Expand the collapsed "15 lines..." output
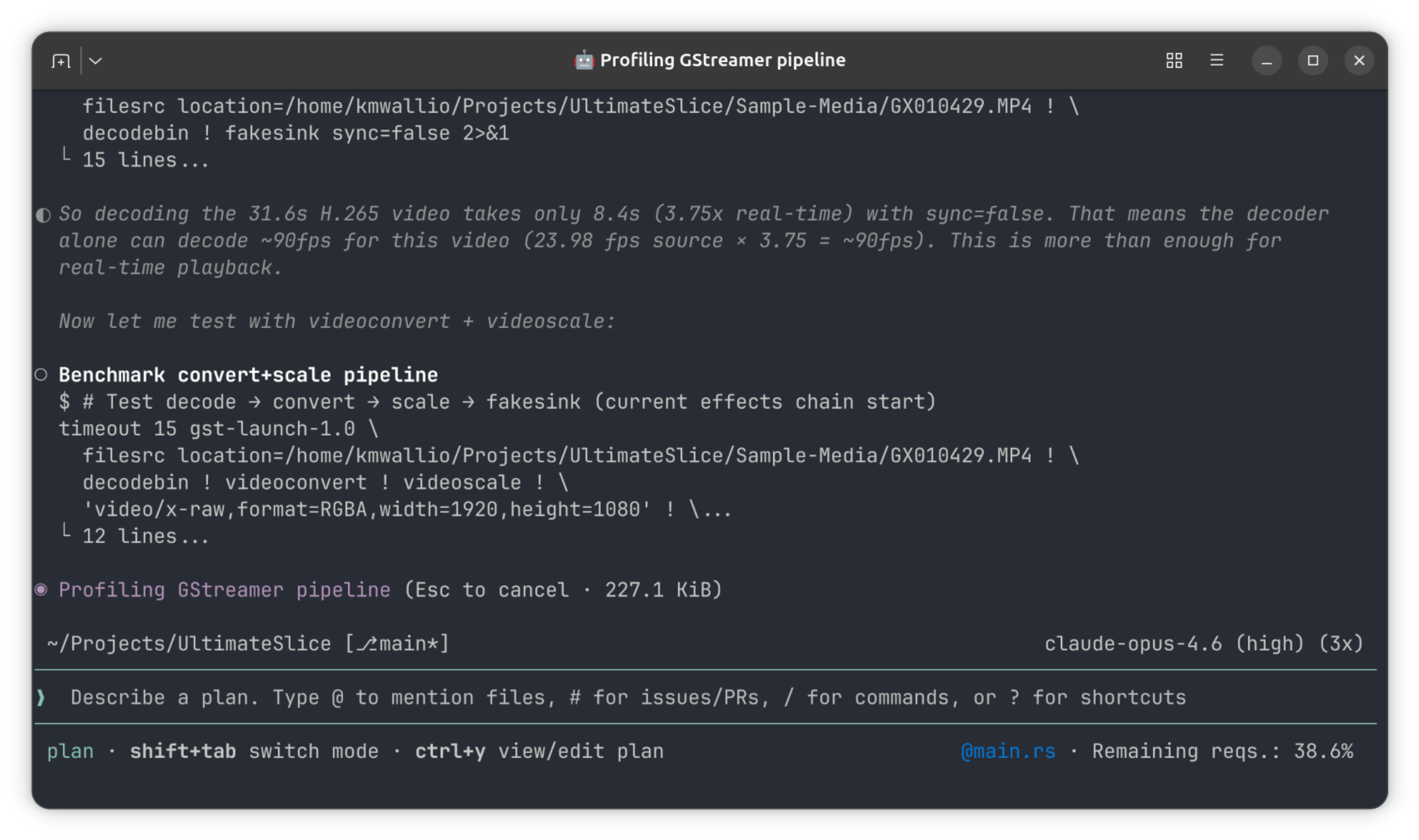Viewport: 1419px width, 840px height. pyautogui.click(x=145, y=161)
